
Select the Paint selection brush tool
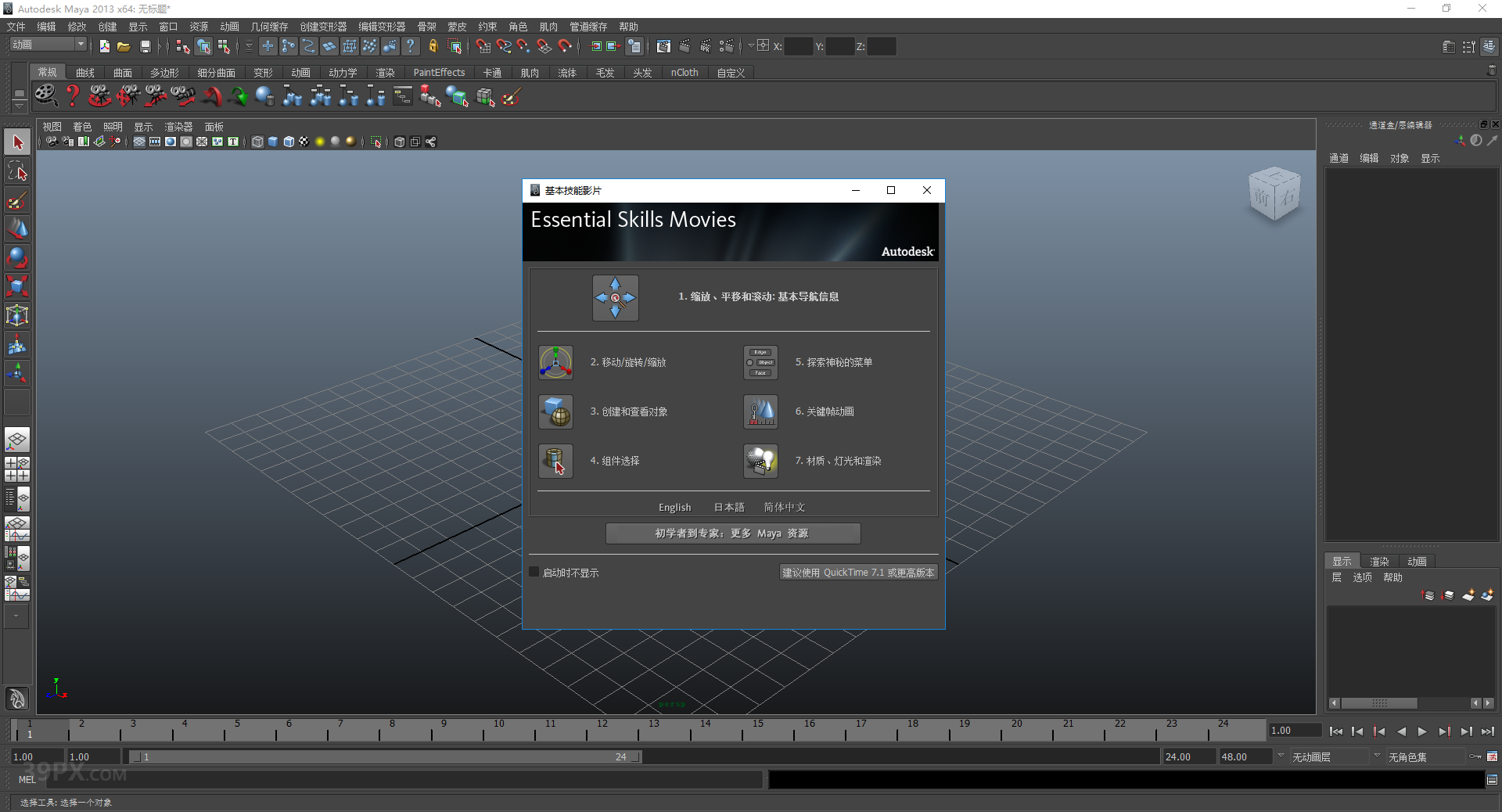coord(17,200)
